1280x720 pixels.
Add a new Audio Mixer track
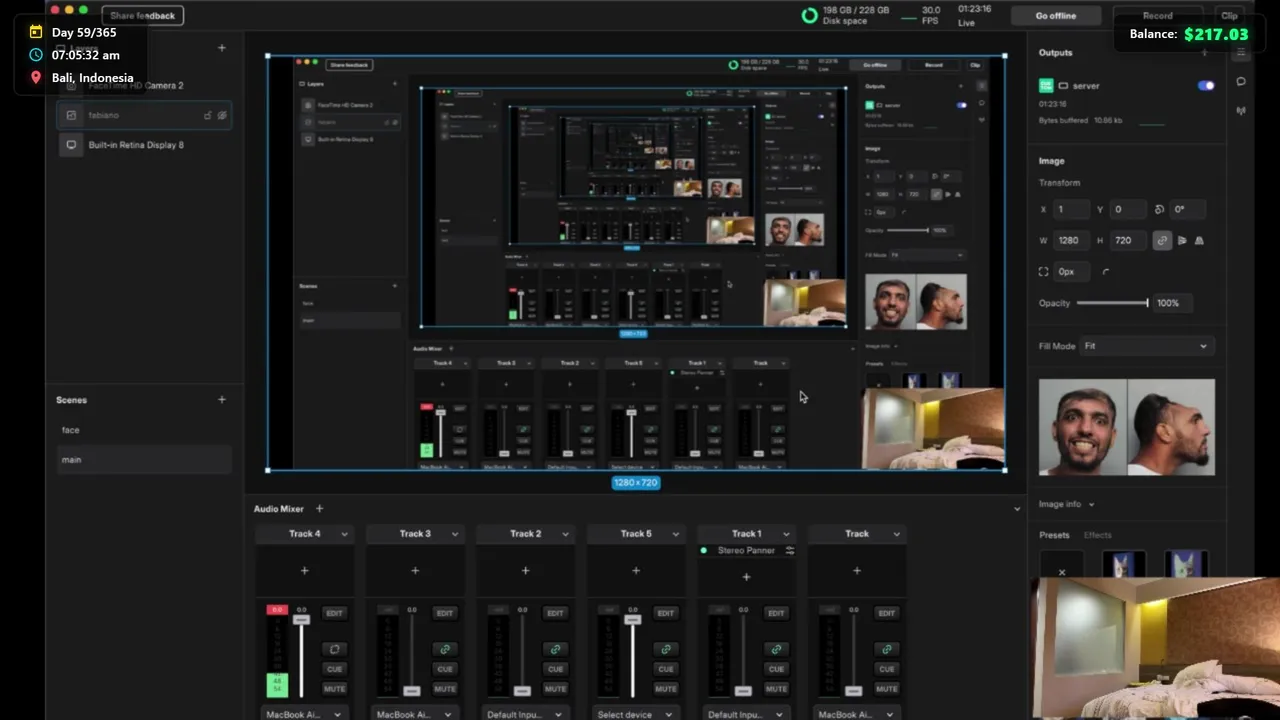pos(319,509)
